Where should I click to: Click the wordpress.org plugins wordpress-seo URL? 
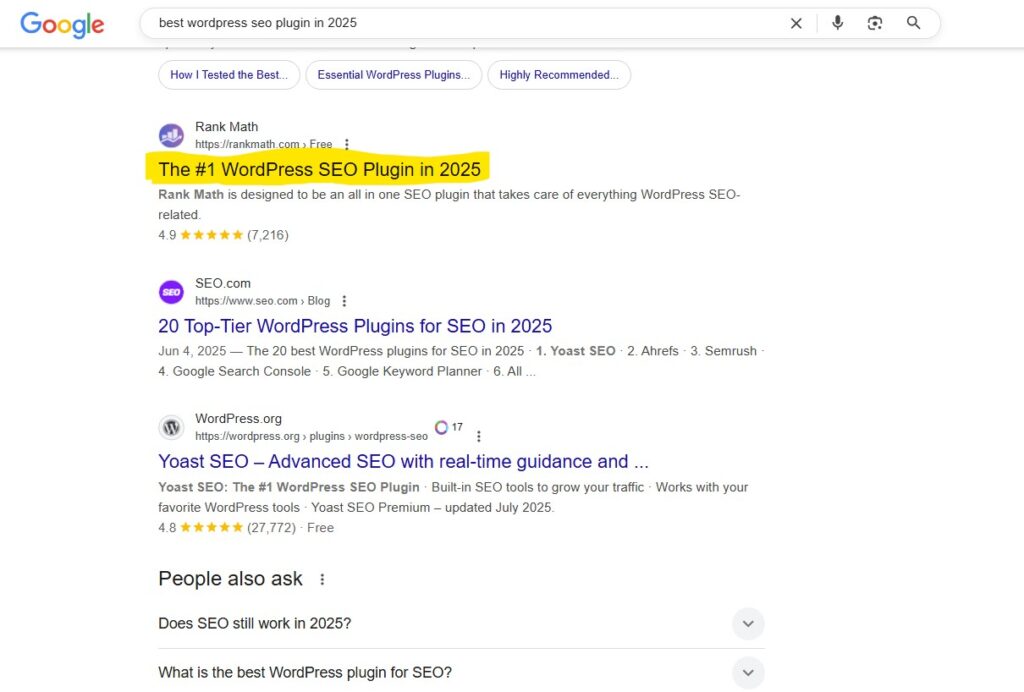click(311, 436)
